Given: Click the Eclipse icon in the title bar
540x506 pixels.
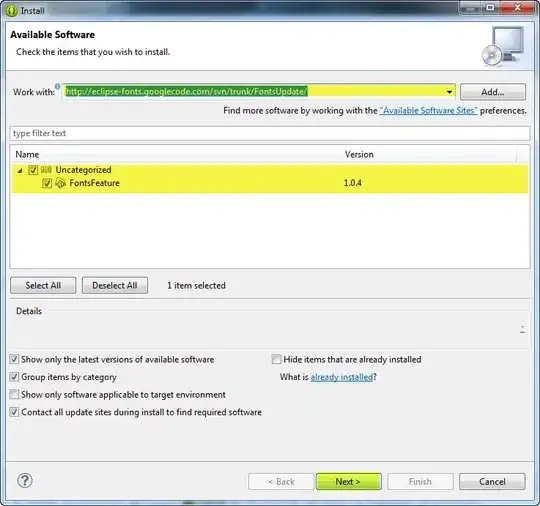Looking at the screenshot, I should (x=11, y=11).
